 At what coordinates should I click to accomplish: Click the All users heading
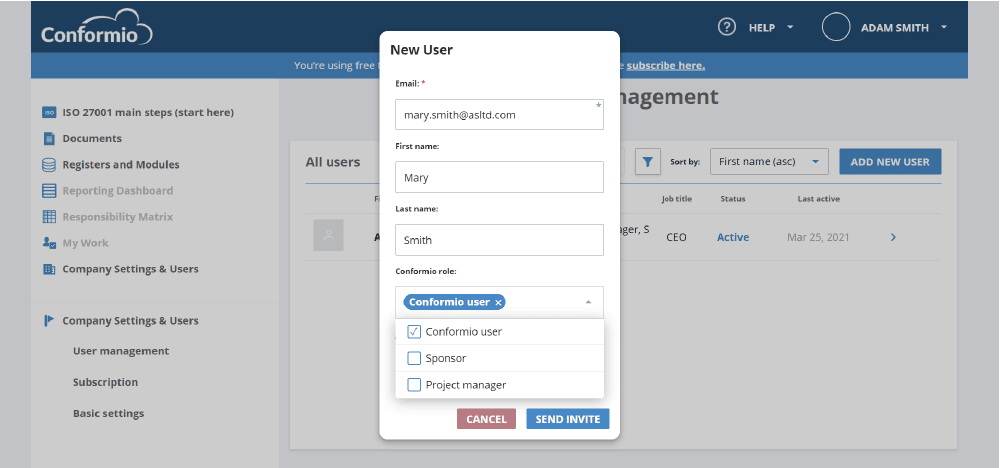coord(333,162)
